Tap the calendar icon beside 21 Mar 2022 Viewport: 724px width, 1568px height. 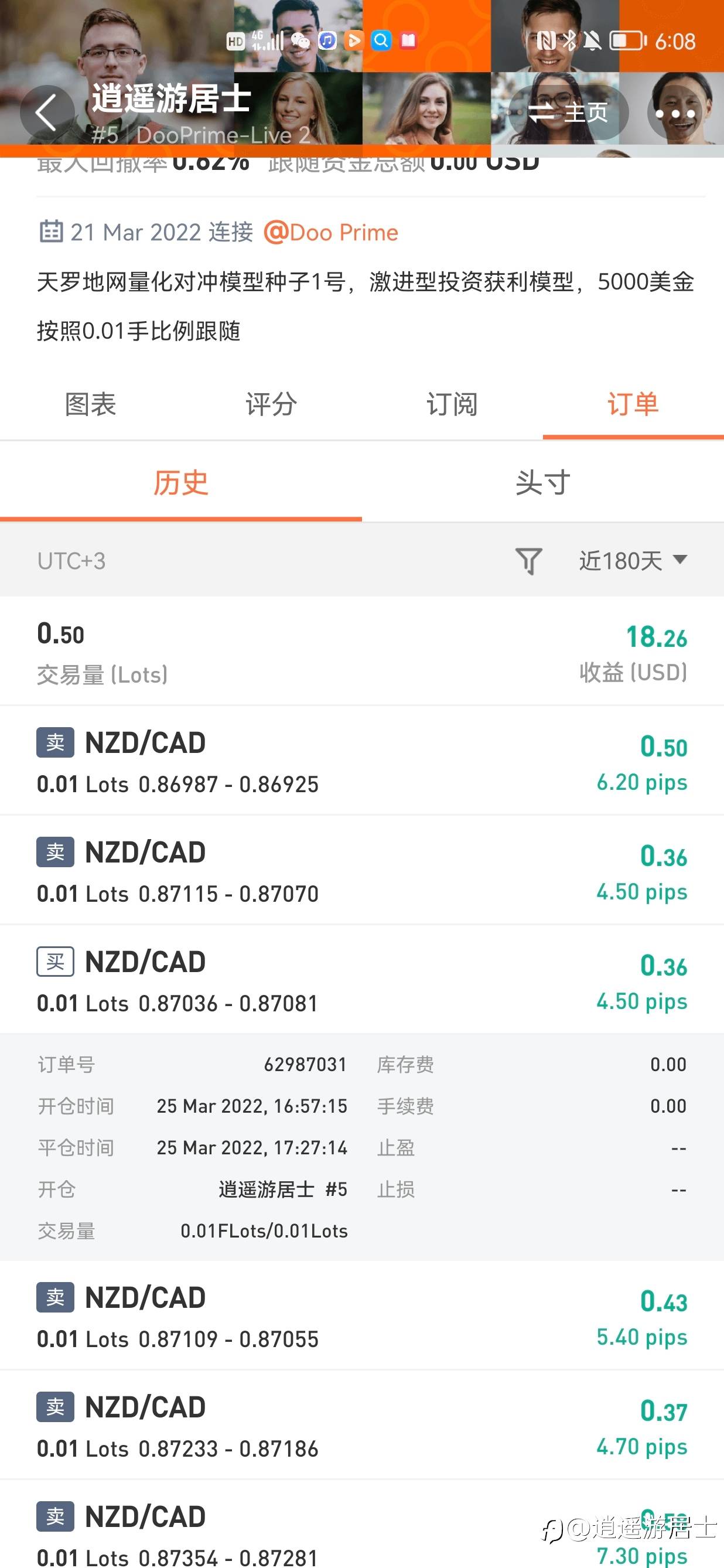pos(51,232)
